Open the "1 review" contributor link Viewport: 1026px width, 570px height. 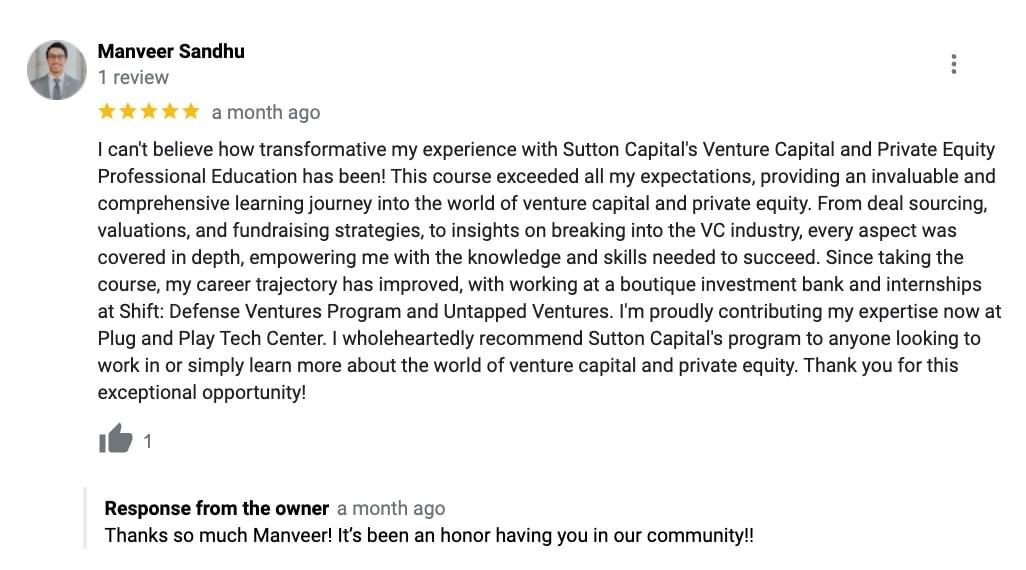click(133, 77)
